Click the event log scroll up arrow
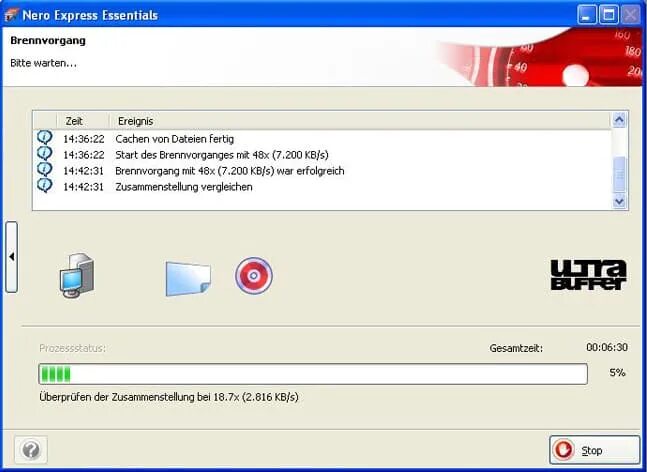Viewport: 647px width, 472px height. tap(619, 120)
